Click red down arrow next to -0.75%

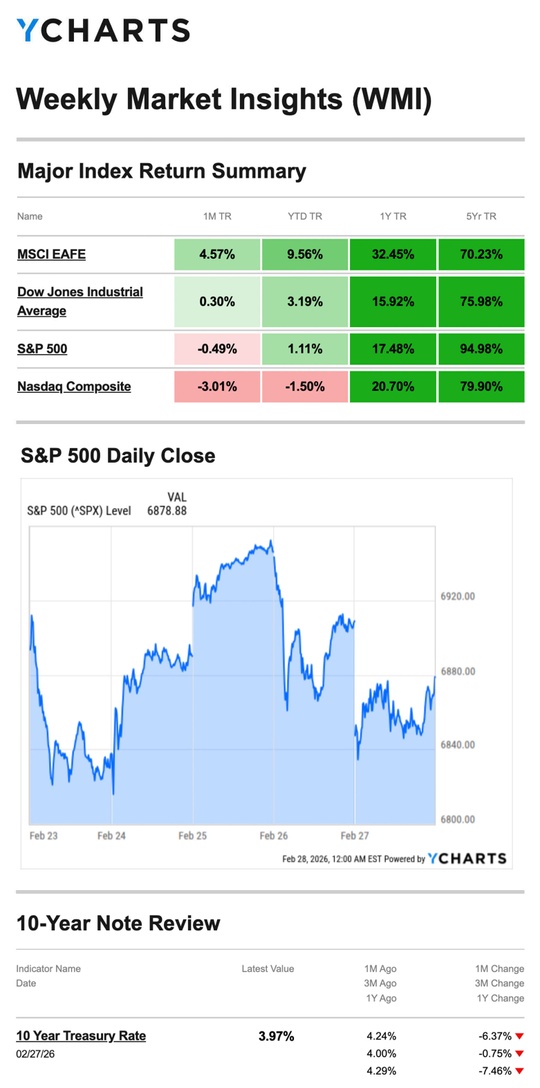[x=520, y=1053]
